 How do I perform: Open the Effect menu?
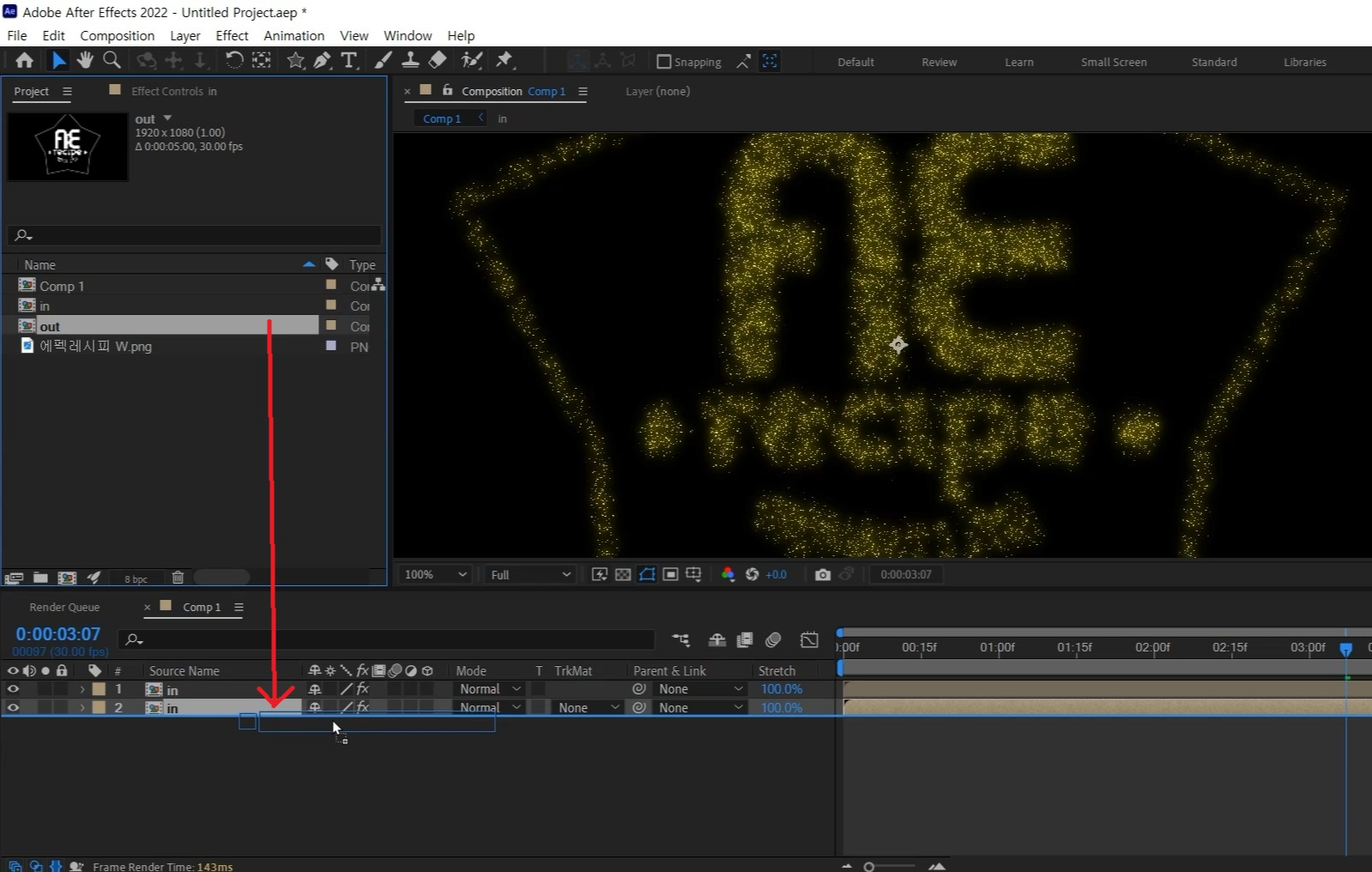tap(232, 36)
